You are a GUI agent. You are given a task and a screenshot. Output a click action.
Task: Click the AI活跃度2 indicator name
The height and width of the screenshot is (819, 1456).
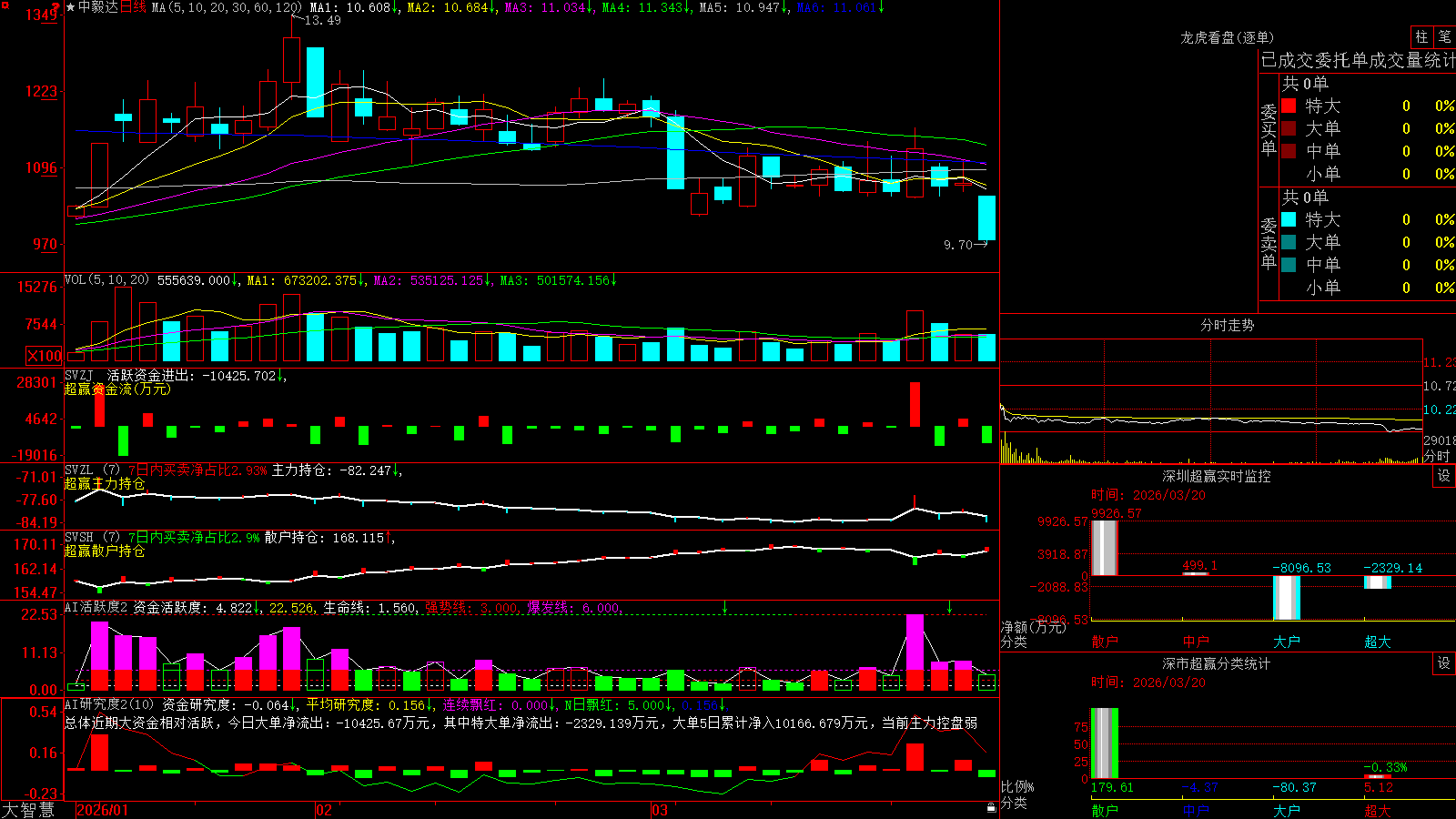[96, 607]
